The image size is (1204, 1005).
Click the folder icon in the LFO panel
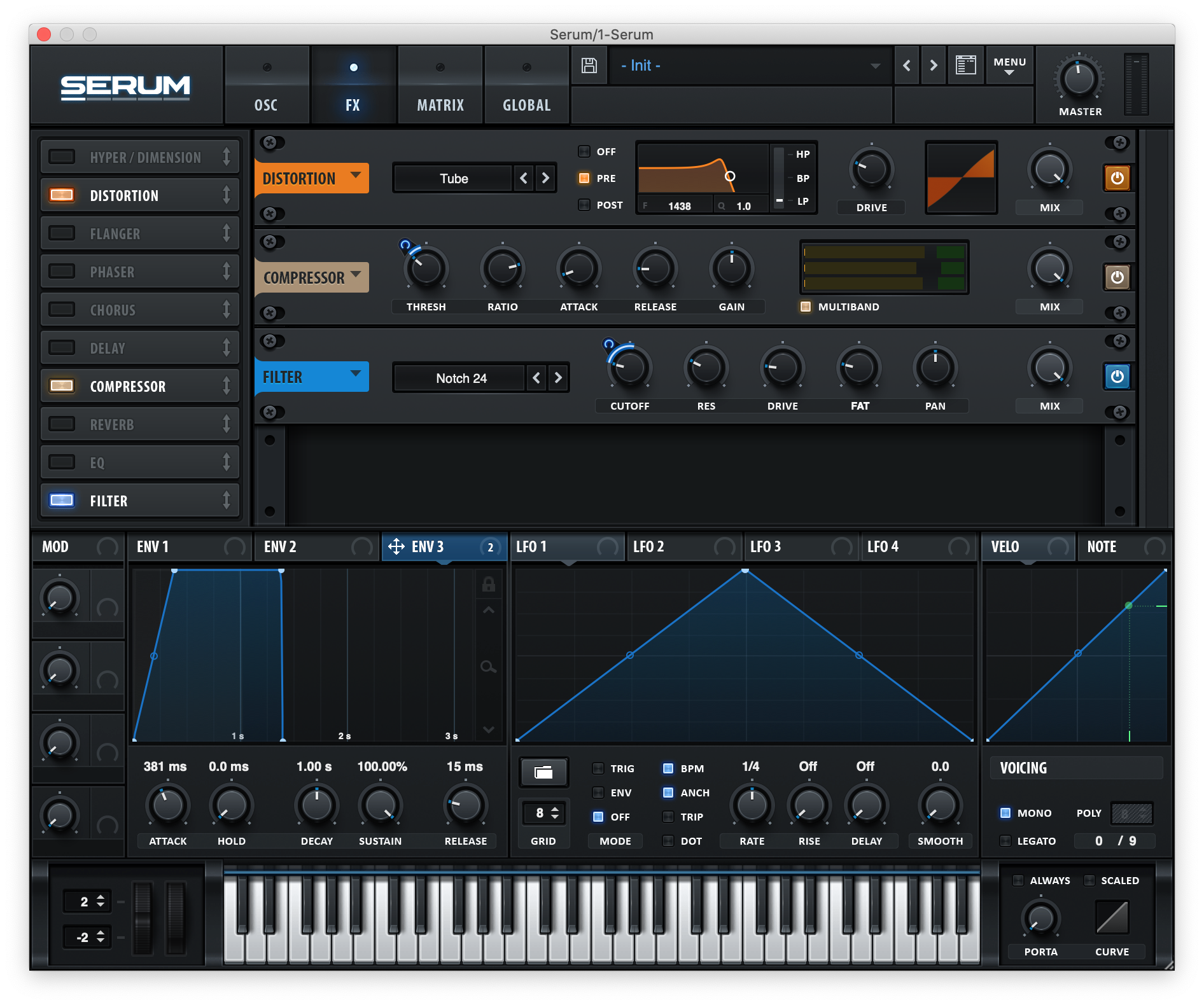[544, 773]
